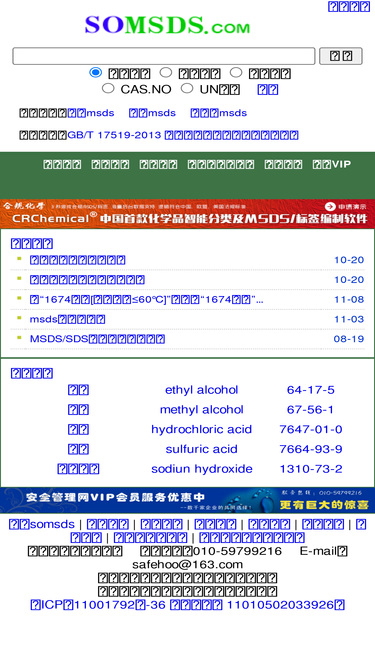This screenshot has width=375, height=667.
Task: Open news link starting with "MSDS/SDS"
Action: [97, 339]
